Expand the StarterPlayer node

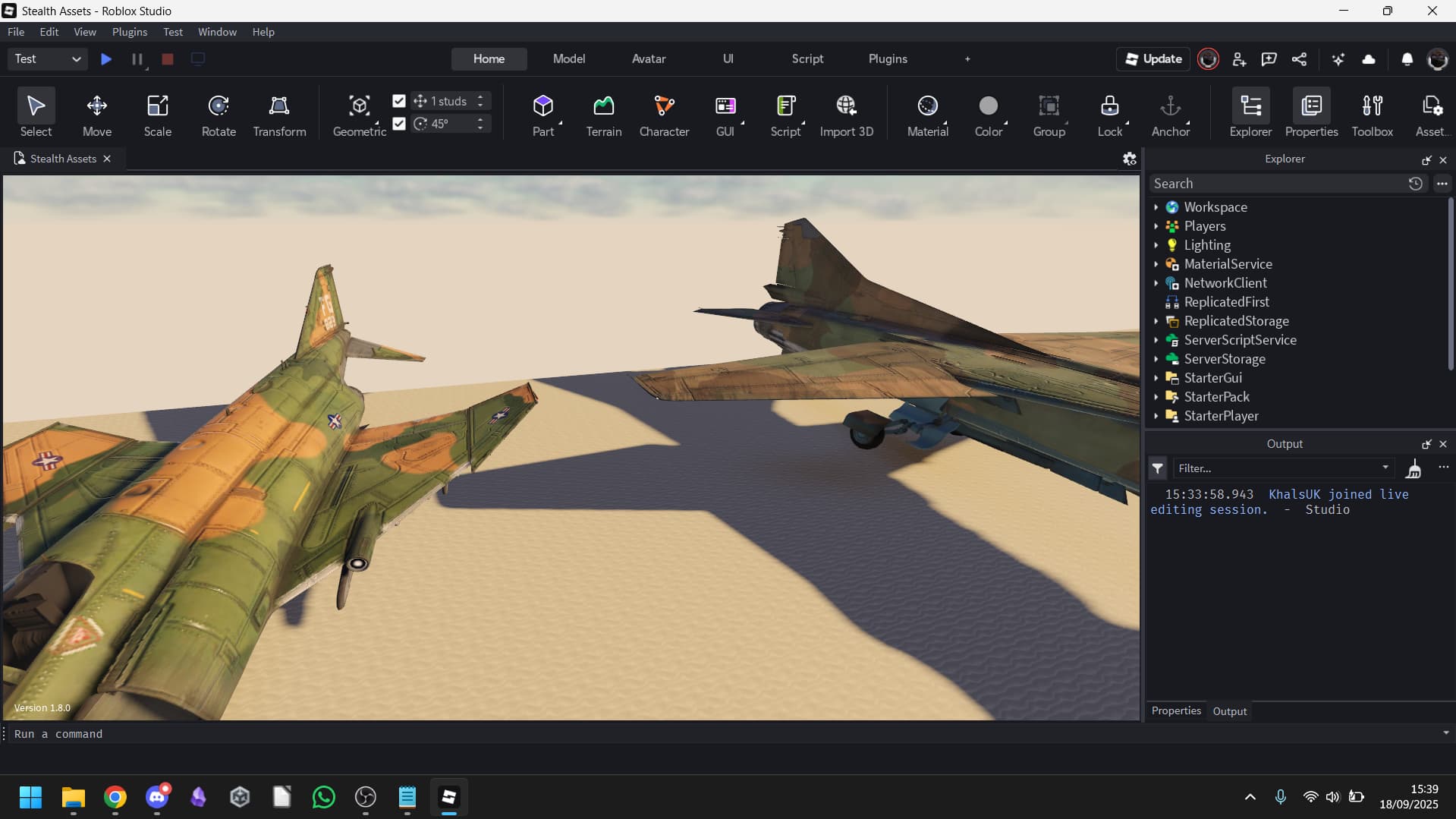pos(1156,416)
